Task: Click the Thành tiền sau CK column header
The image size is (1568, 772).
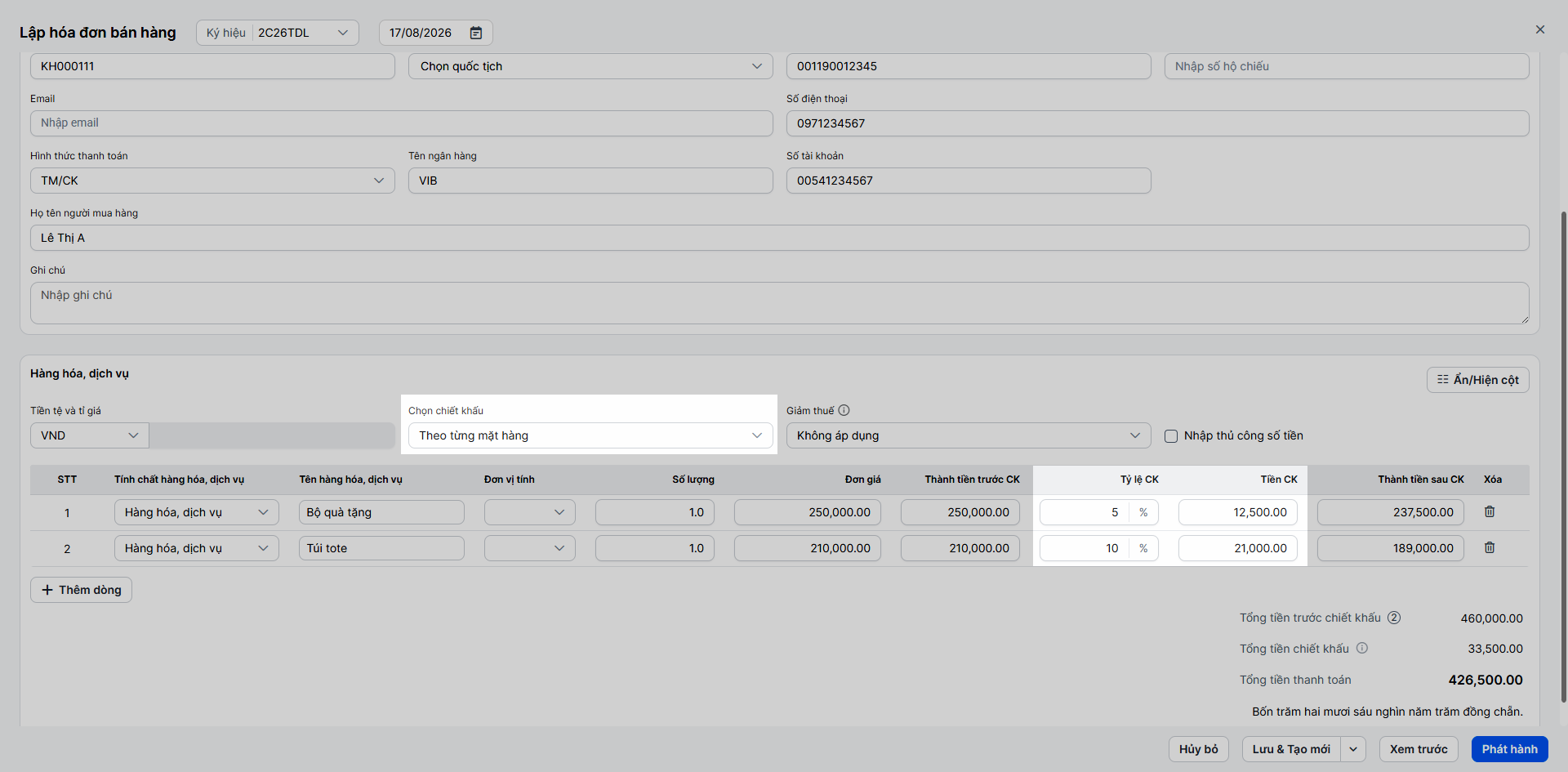Action: coord(1421,480)
